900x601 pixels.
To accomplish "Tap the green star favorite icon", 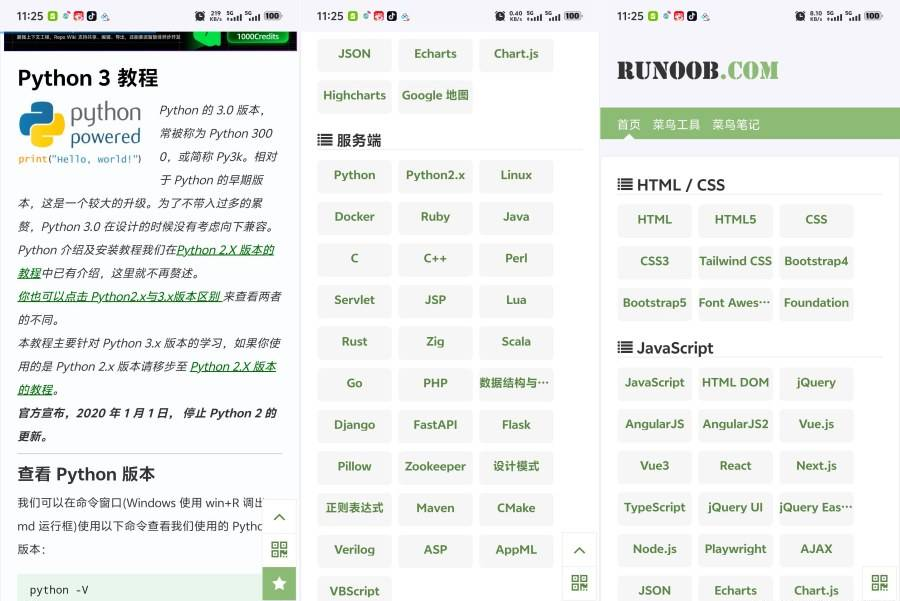I will [279, 583].
